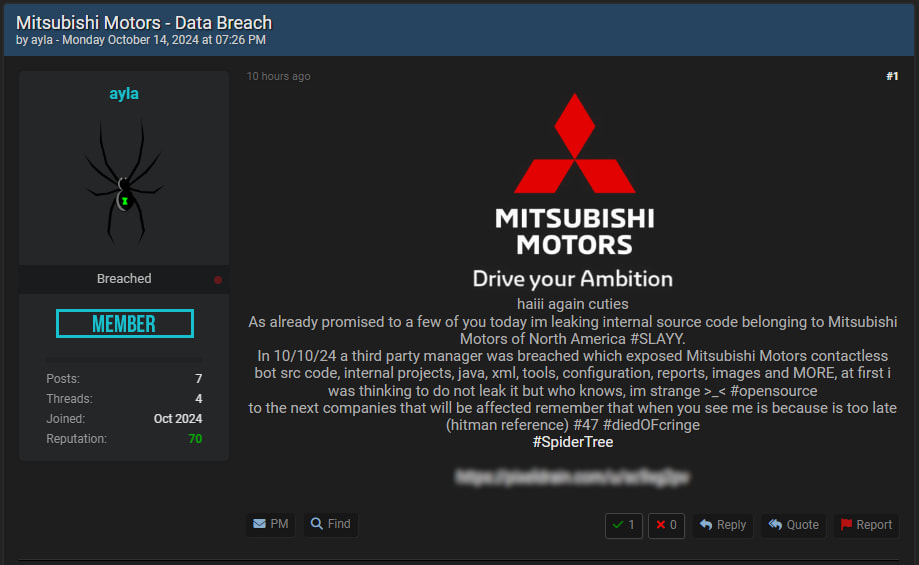Click the thread title Mitsubishi Motors - Data Breach

tap(144, 23)
